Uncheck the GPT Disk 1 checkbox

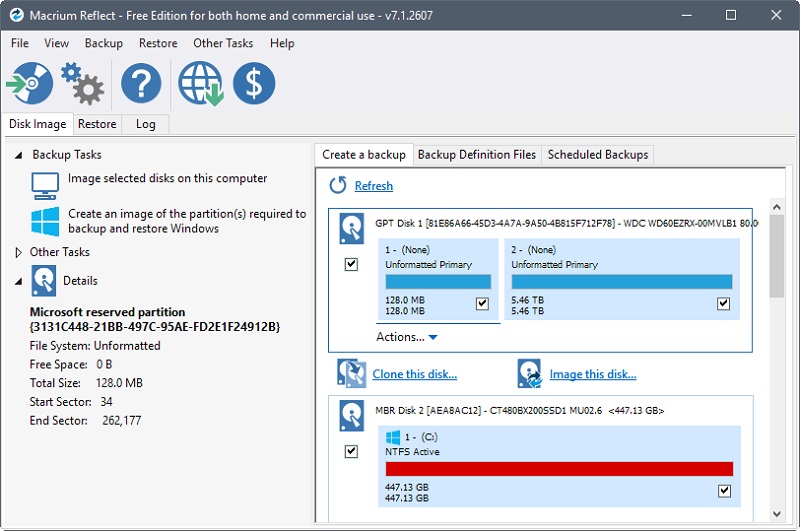(351, 264)
